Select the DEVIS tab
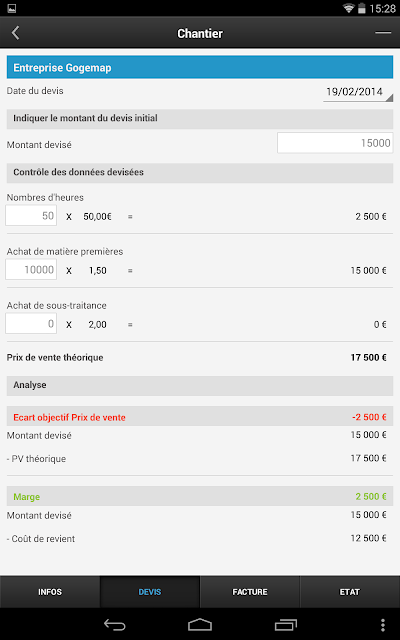Image resolution: width=400 pixels, height=640 pixels. pyautogui.click(x=150, y=592)
